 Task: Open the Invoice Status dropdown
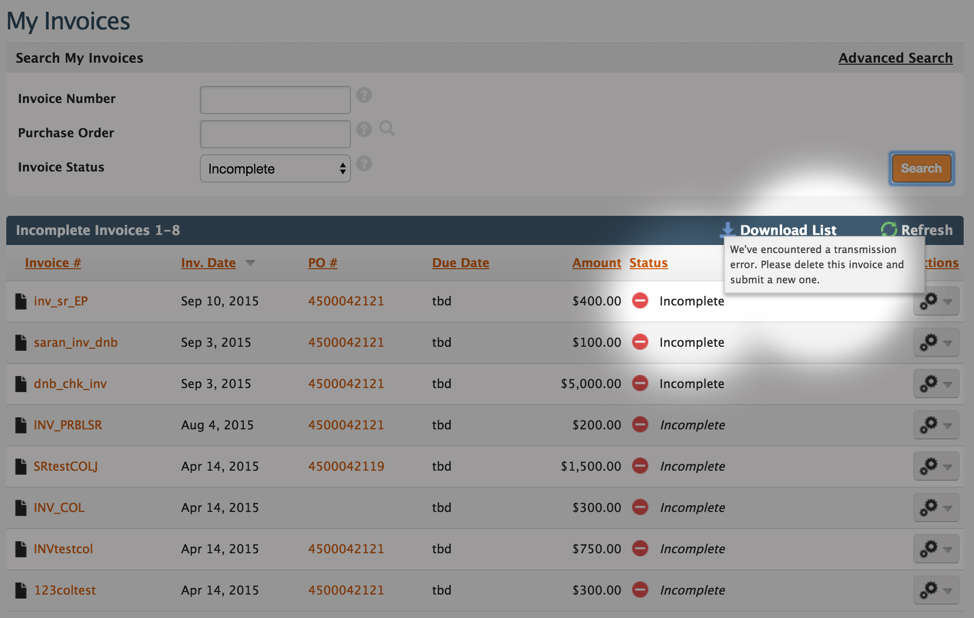click(275, 168)
